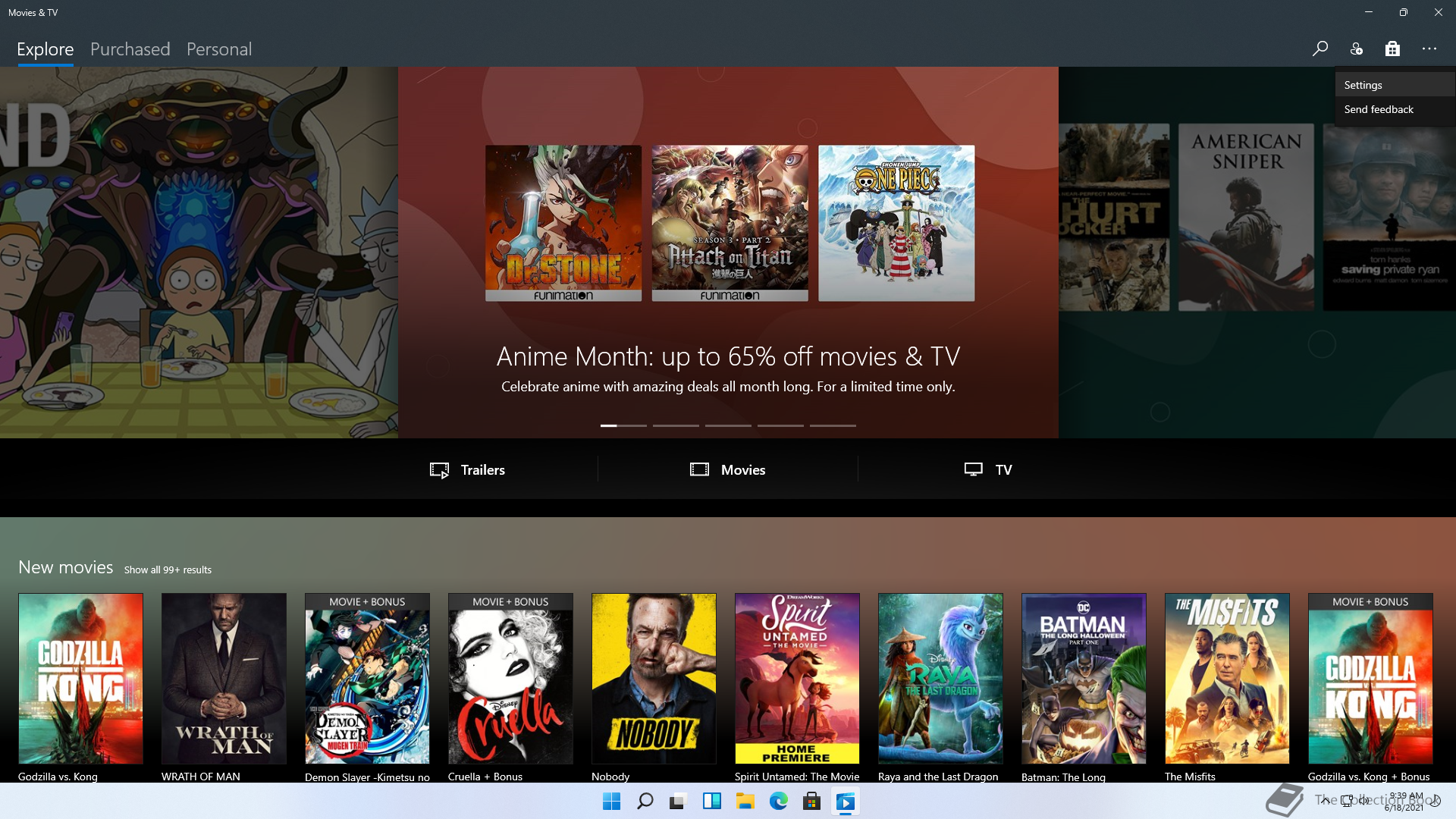Open File Explorer from taskbar
1456x819 pixels.
point(745,802)
